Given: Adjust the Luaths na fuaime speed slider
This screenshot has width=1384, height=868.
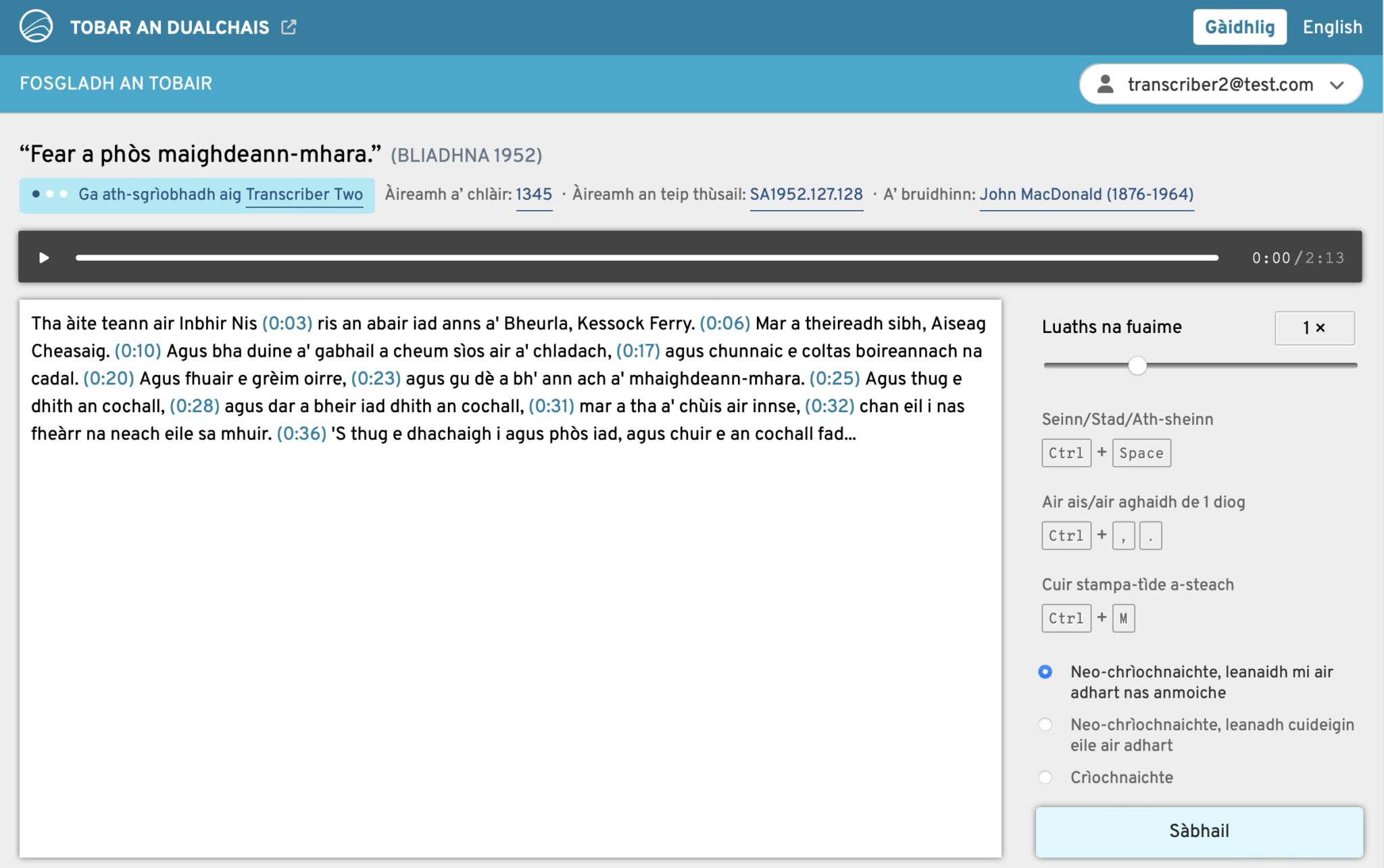Looking at the screenshot, I should point(1137,365).
